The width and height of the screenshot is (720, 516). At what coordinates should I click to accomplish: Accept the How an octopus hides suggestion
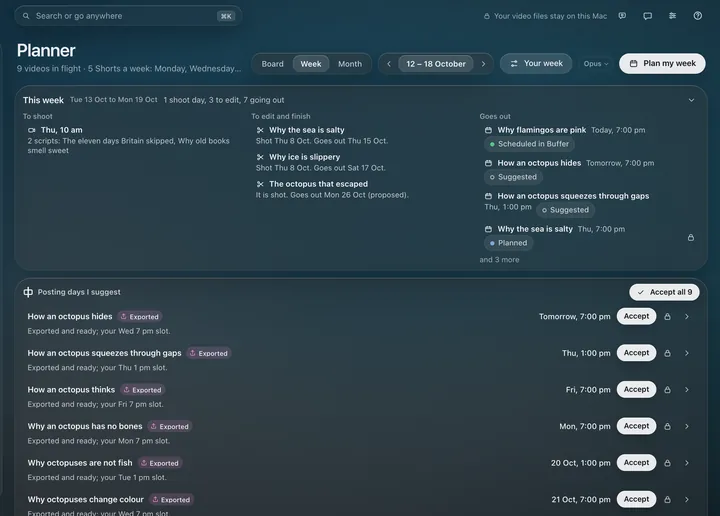[636, 316]
